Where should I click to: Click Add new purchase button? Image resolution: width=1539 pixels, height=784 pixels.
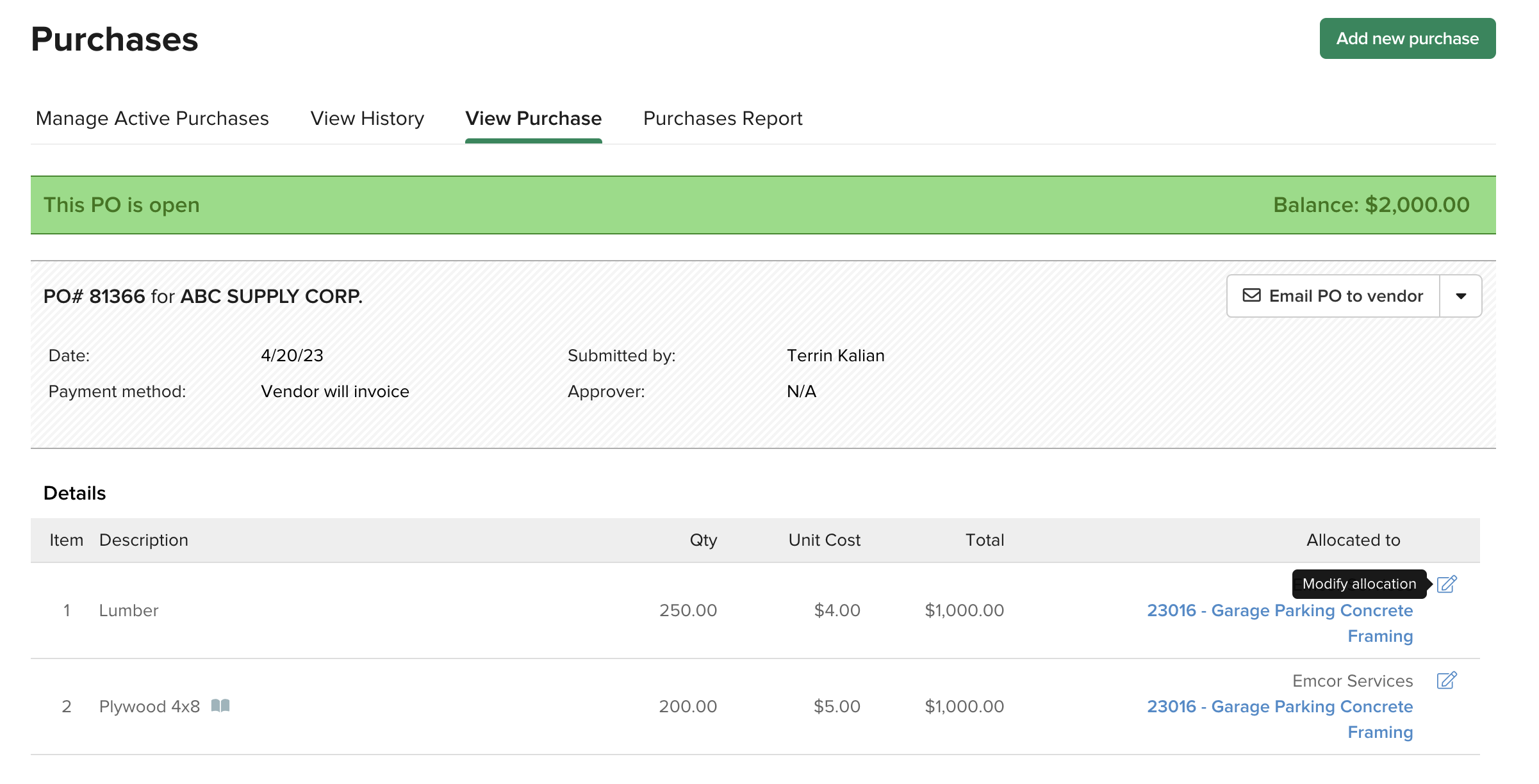(x=1407, y=38)
